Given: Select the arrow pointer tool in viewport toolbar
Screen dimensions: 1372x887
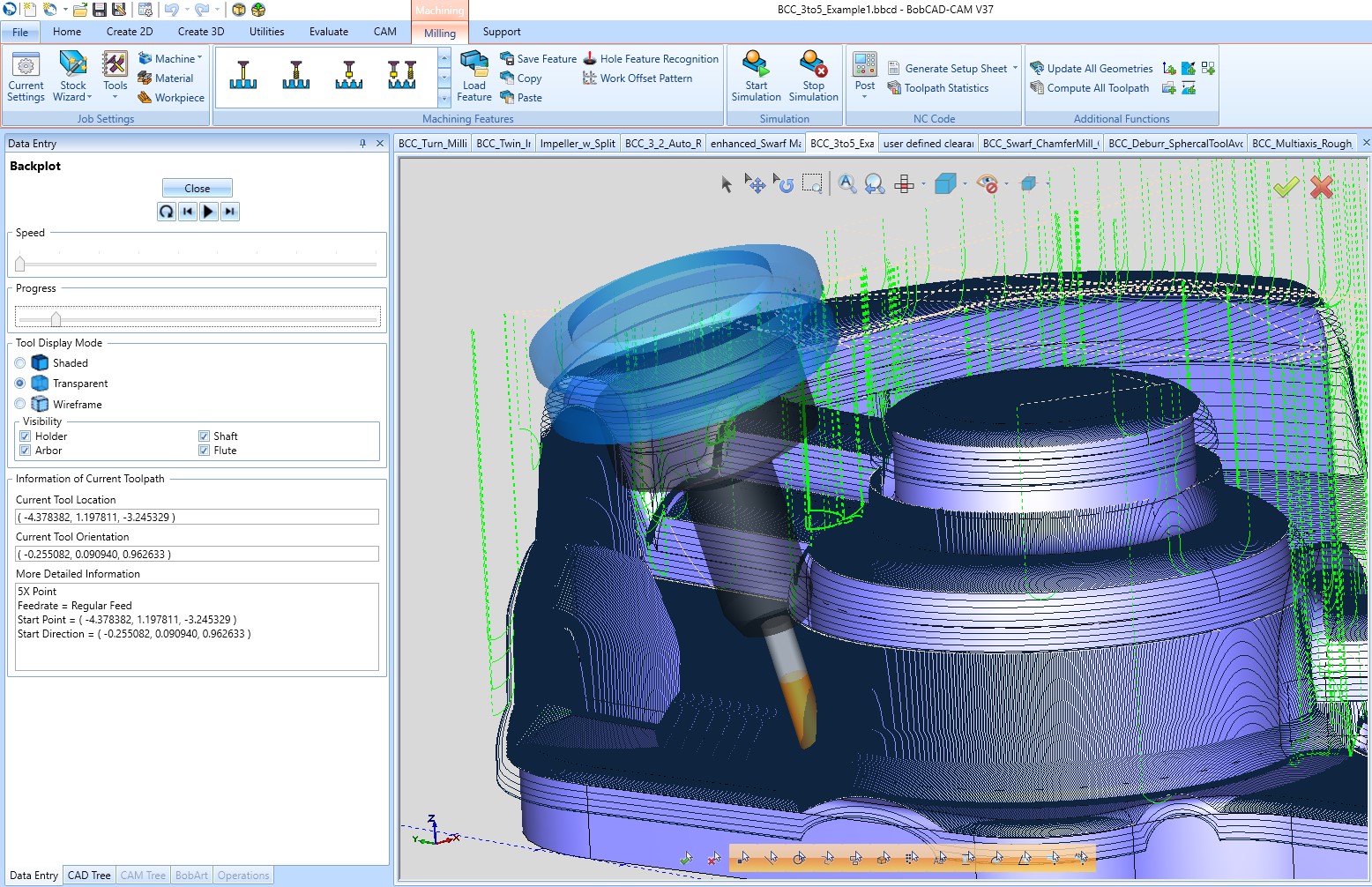Looking at the screenshot, I should (x=727, y=184).
